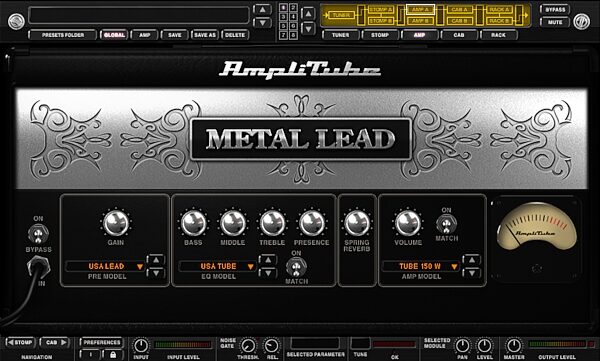This screenshot has width=600, height=361.
Task: Select the Rack A block in signal chain
Action: tap(499, 10)
